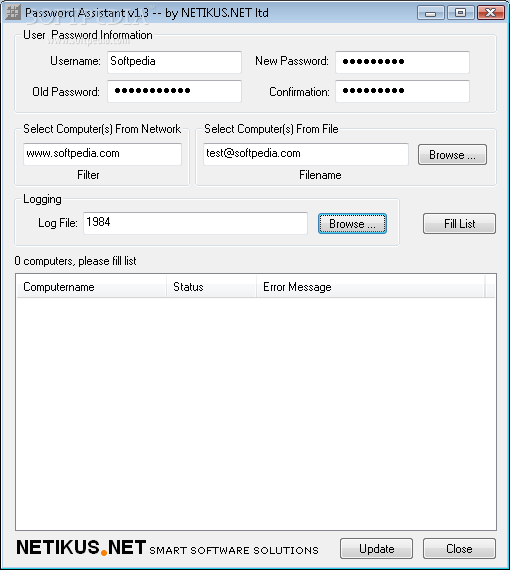Viewport: 510px width, 570px height.
Task: Click the '0 computers, please fill list' text
Action: (x=75, y=261)
